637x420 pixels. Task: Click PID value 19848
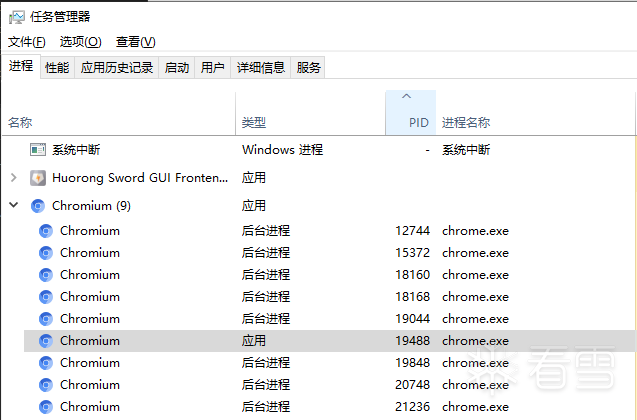point(412,363)
